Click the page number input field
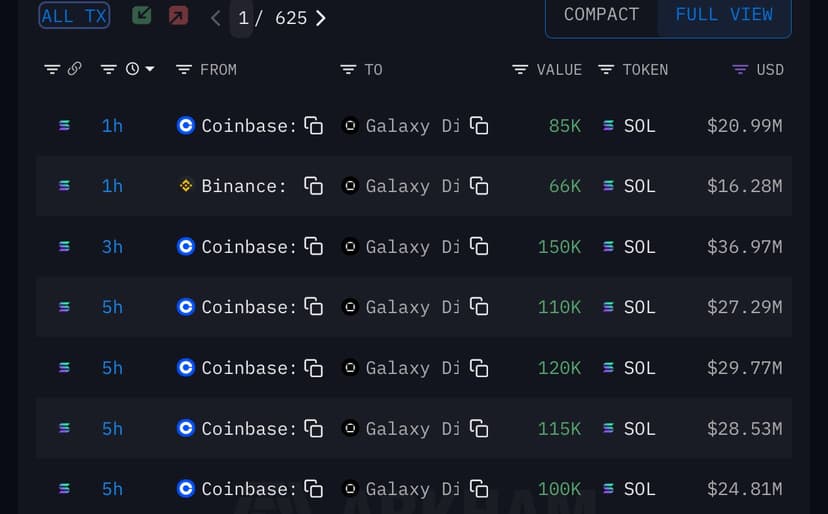Image resolution: width=828 pixels, height=514 pixels. click(242, 18)
